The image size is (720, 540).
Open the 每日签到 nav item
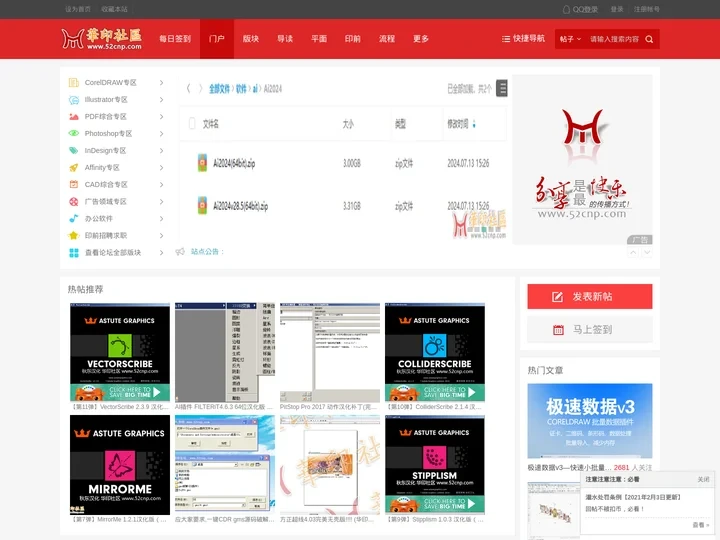tap(175, 39)
